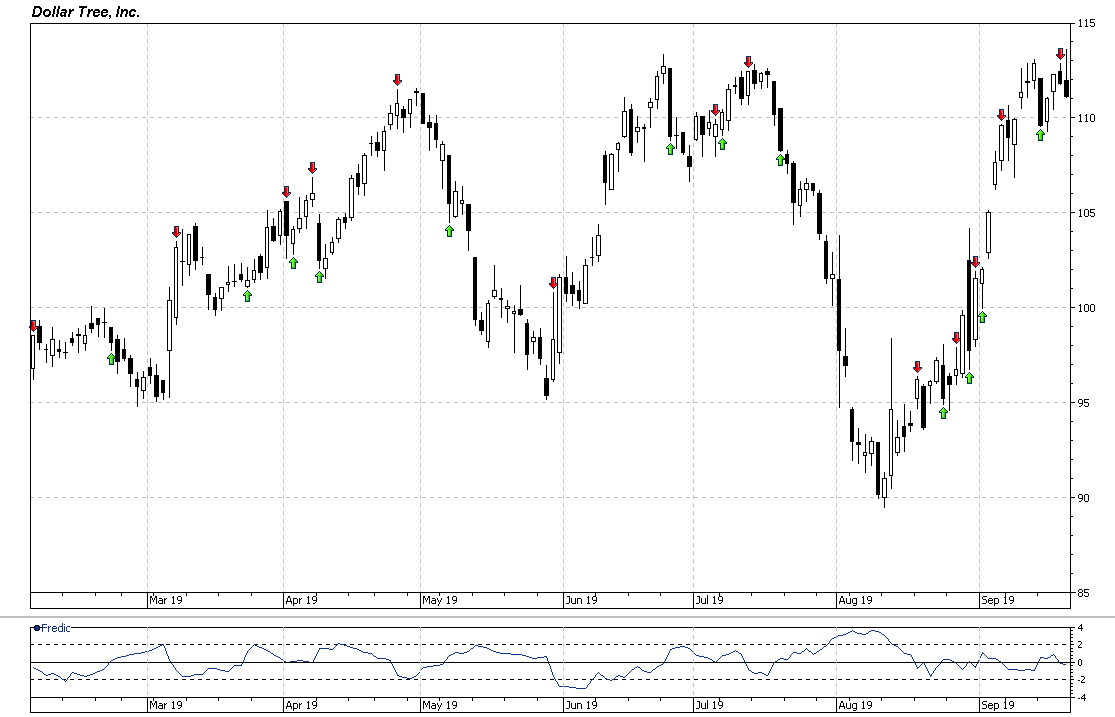Image resolution: width=1115 pixels, height=717 pixels.
Task: Click the 100 price axis label
Action: click(x=1085, y=308)
